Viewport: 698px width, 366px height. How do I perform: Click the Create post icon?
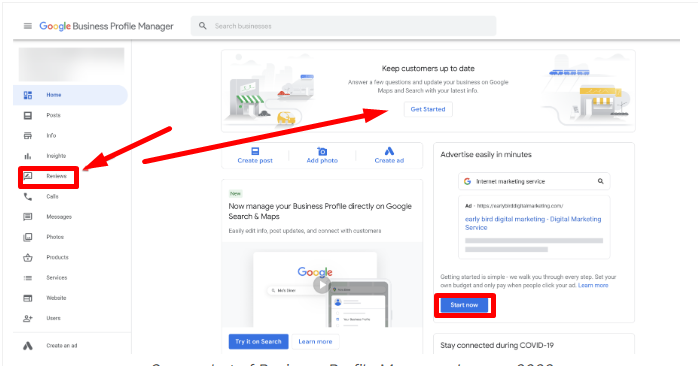click(x=255, y=151)
